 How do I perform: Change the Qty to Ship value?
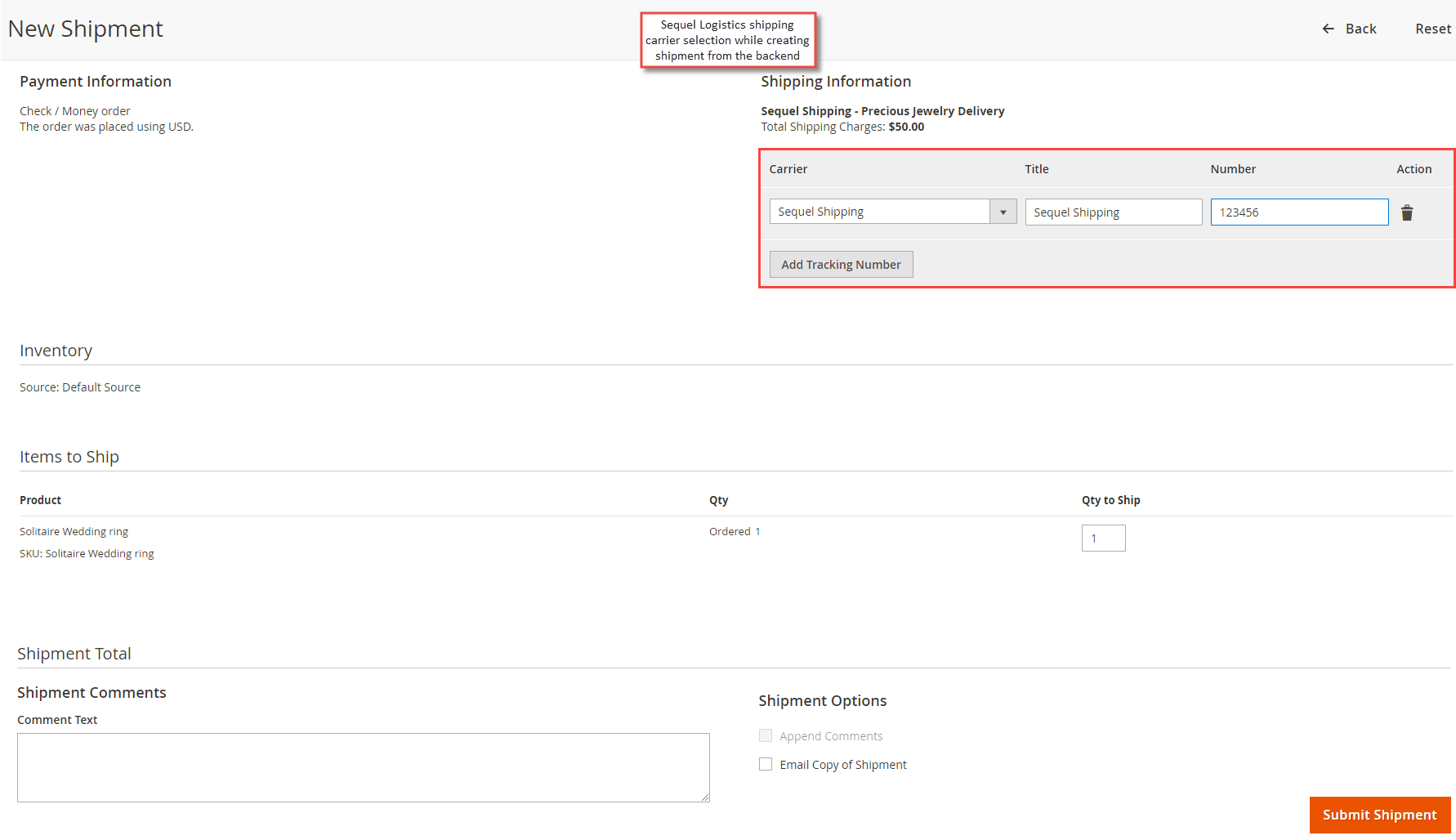coord(1103,538)
